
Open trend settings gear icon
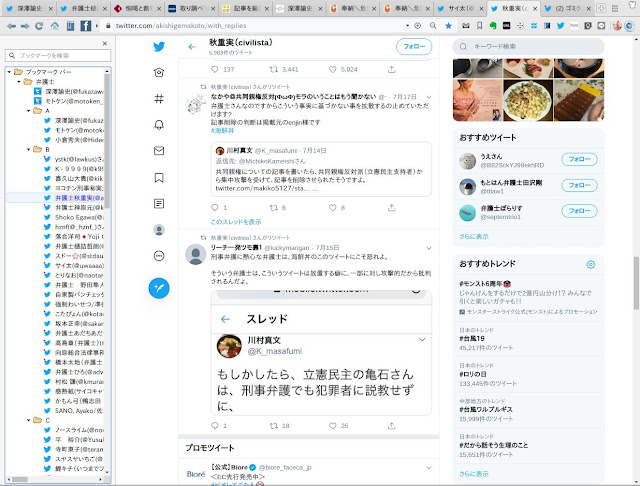point(591,264)
